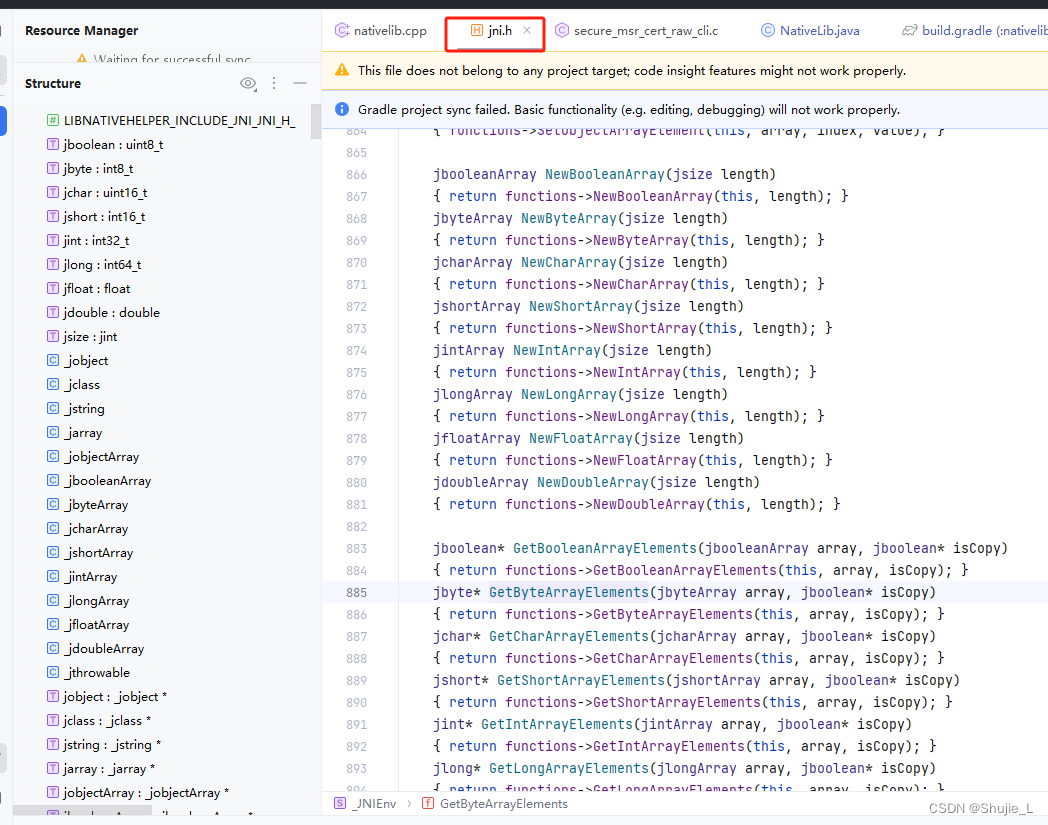The height and width of the screenshot is (825, 1048).
Task: Select jdouble : double typedef entry
Action: (104, 313)
